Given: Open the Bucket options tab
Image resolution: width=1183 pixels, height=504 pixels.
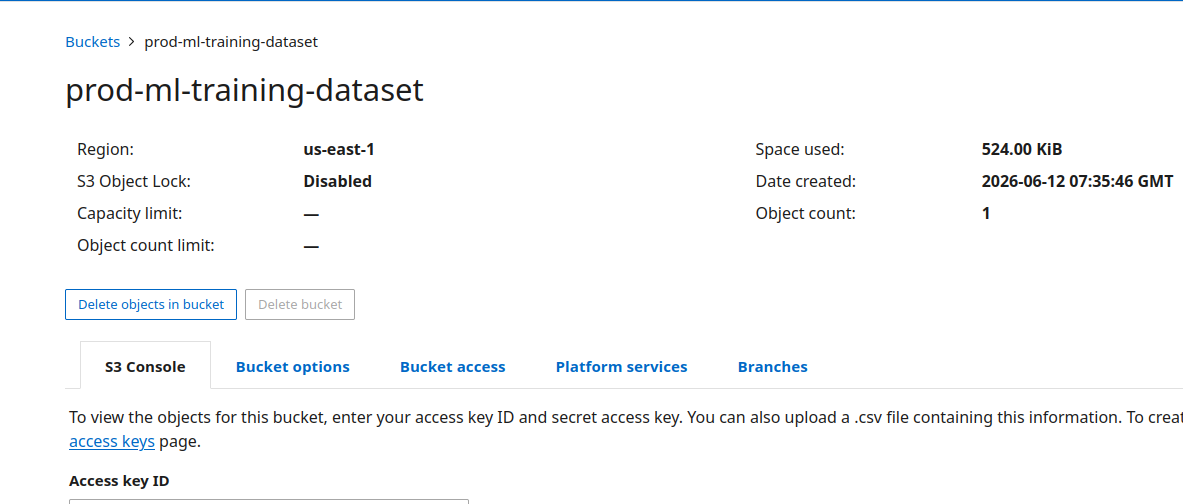Looking at the screenshot, I should [293, 367].
